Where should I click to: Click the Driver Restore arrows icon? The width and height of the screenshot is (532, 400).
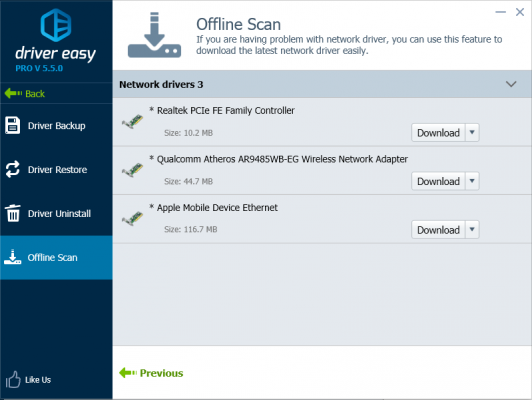point(13,169)
